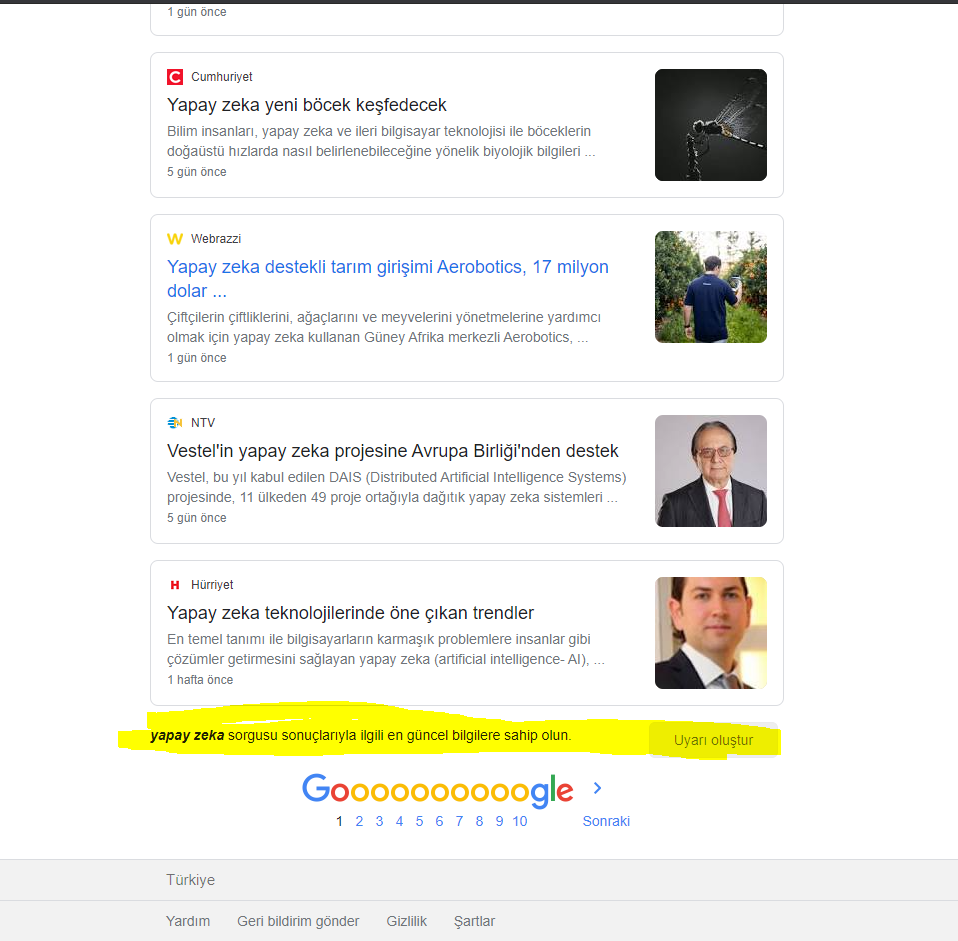958x941 pixels.
Task: Open "Yapay zeka yeni böcek keşfedecek" article
Action: click(x=305, y=104)
